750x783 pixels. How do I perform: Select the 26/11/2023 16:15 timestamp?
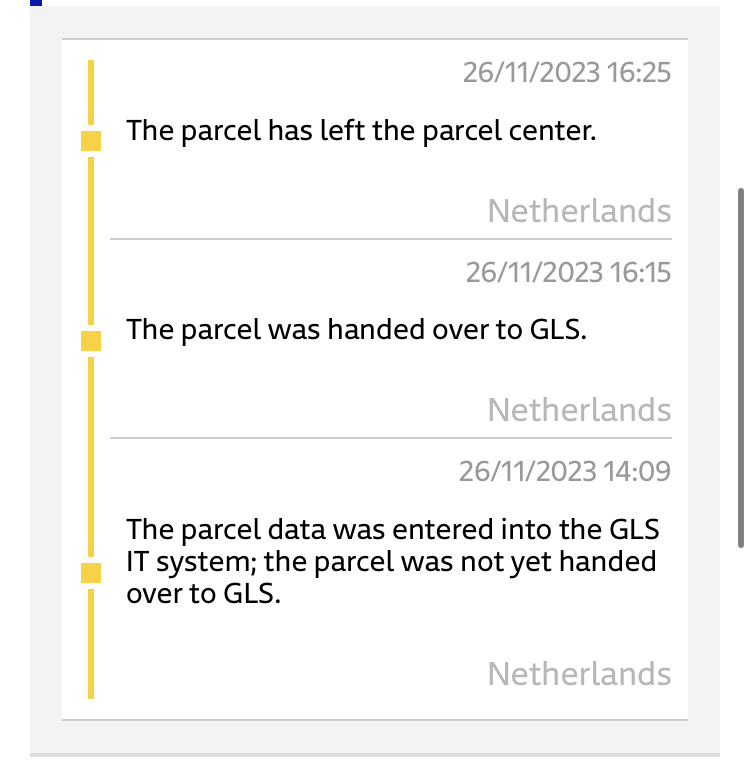(568, 271)
